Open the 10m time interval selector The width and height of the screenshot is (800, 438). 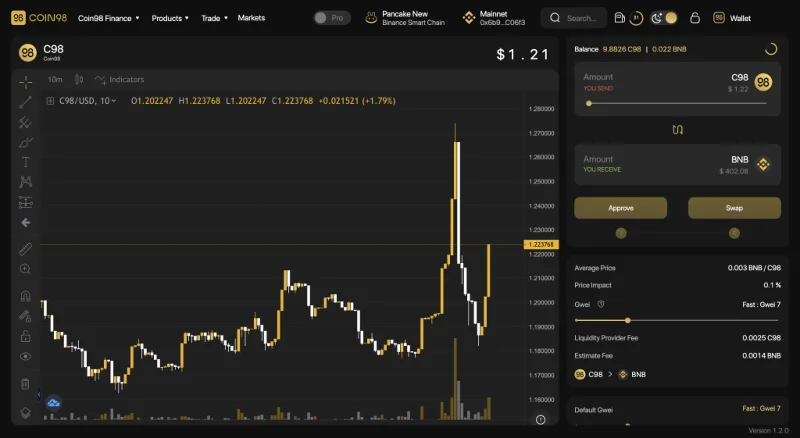55,80
